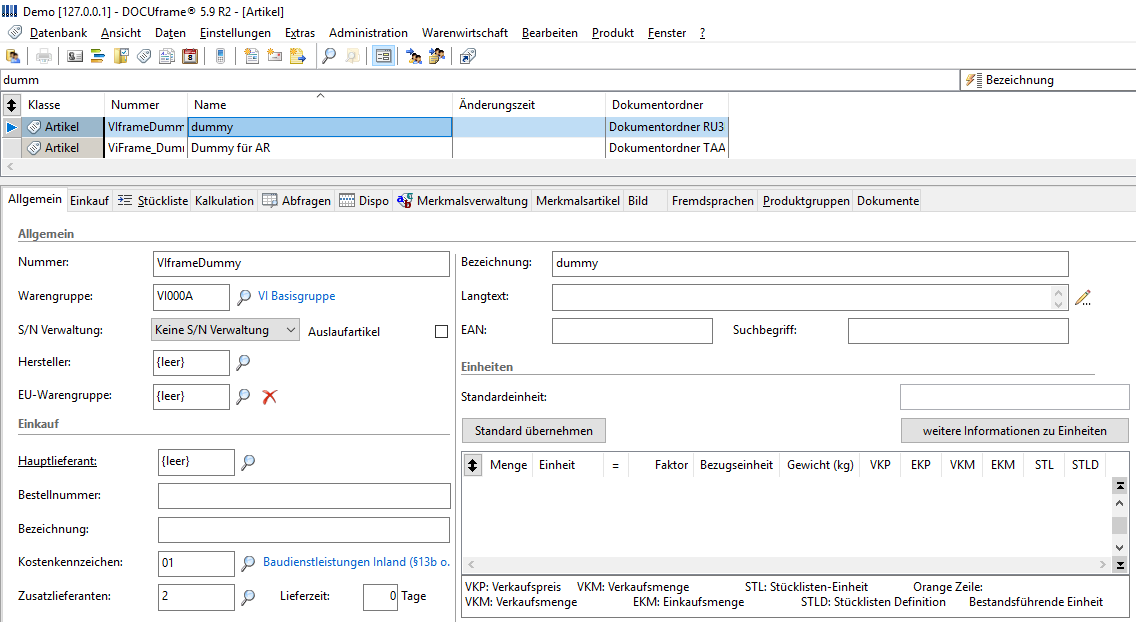Click the Lieferzeit days field
1136x622 pixels.
[x=380, y=597]
